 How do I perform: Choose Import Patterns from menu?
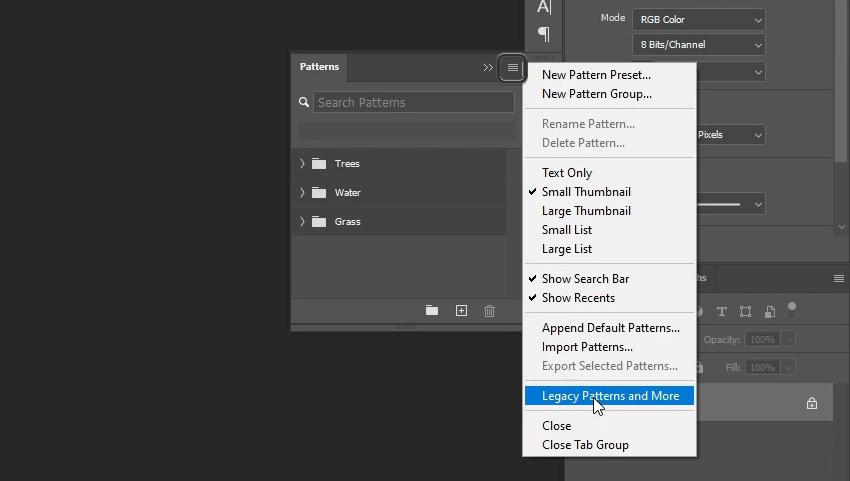pyautogui.click(x=587, y=347)
